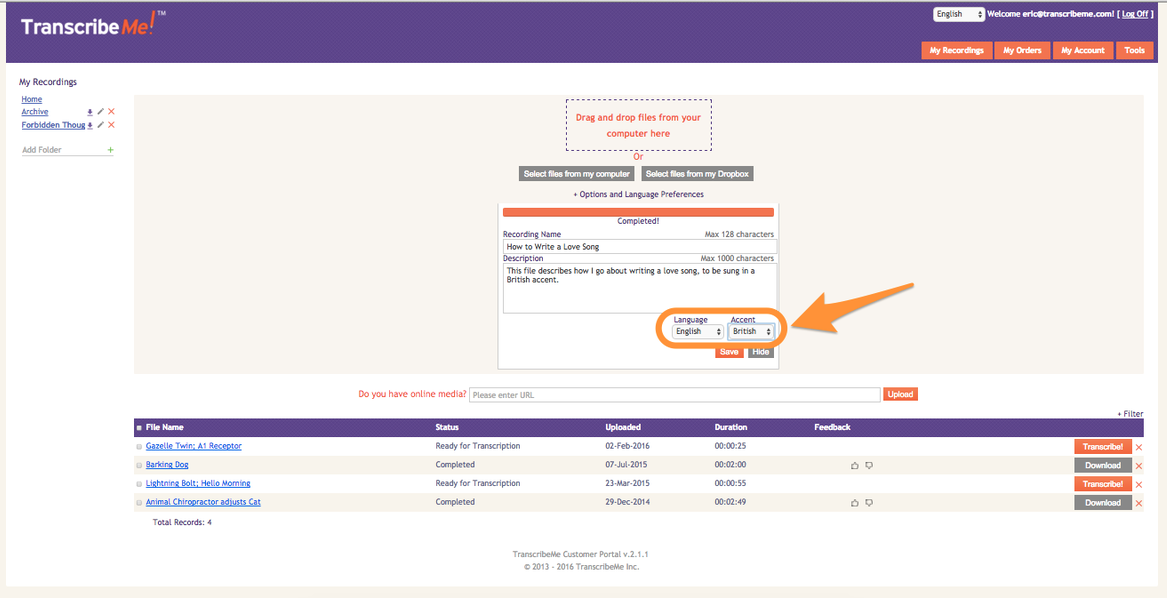
Task: Download the Archive folder
Action: (90, 112)
